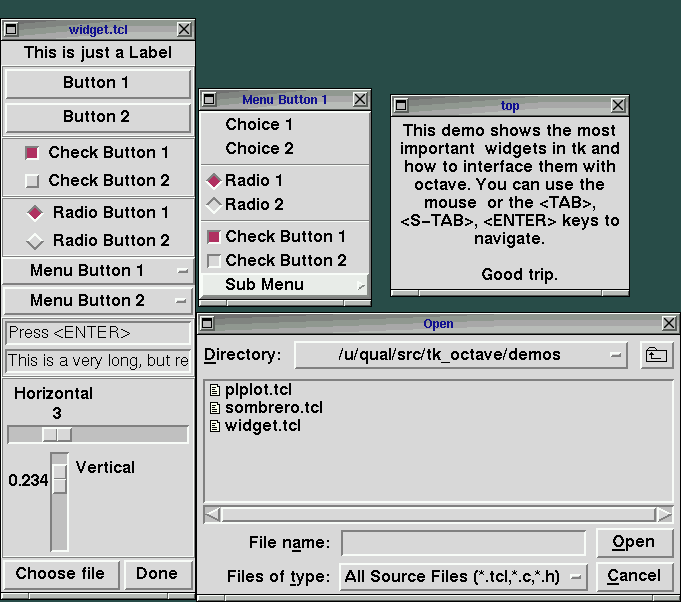This screenshot has width=681, height=602.
Task: Open window menu icon of Menu Button 1
Action: (x=208, y=100)
